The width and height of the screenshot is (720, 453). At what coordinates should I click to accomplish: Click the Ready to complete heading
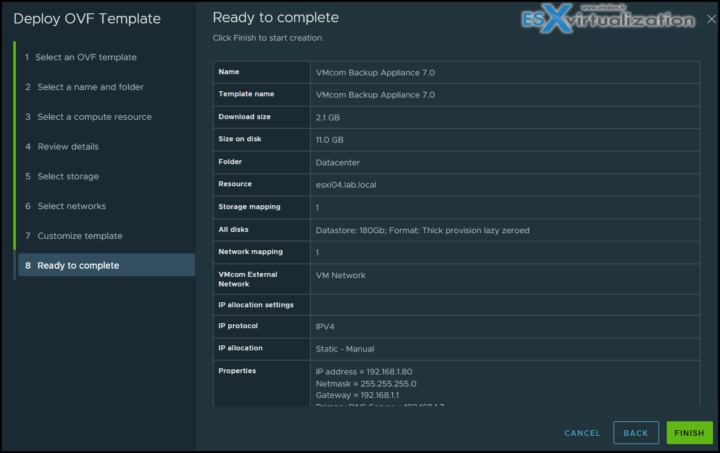click(x=276, y=17)
